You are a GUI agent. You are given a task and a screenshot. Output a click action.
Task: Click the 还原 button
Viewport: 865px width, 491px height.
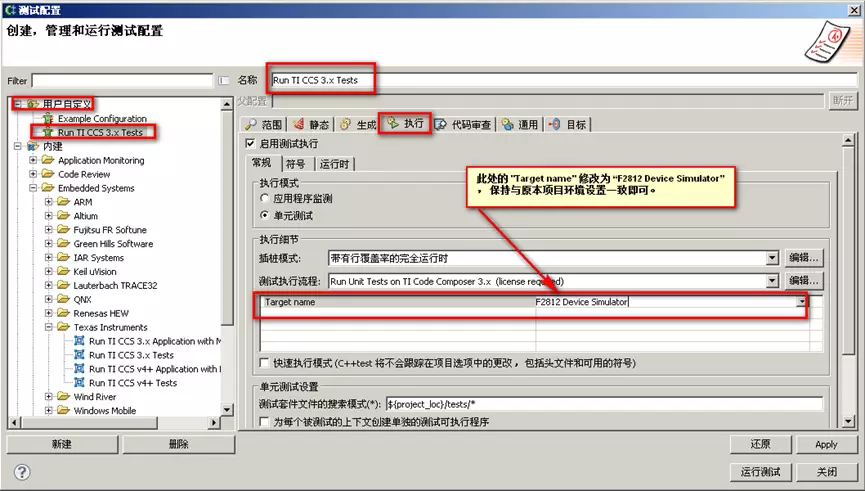pos(761,444)
